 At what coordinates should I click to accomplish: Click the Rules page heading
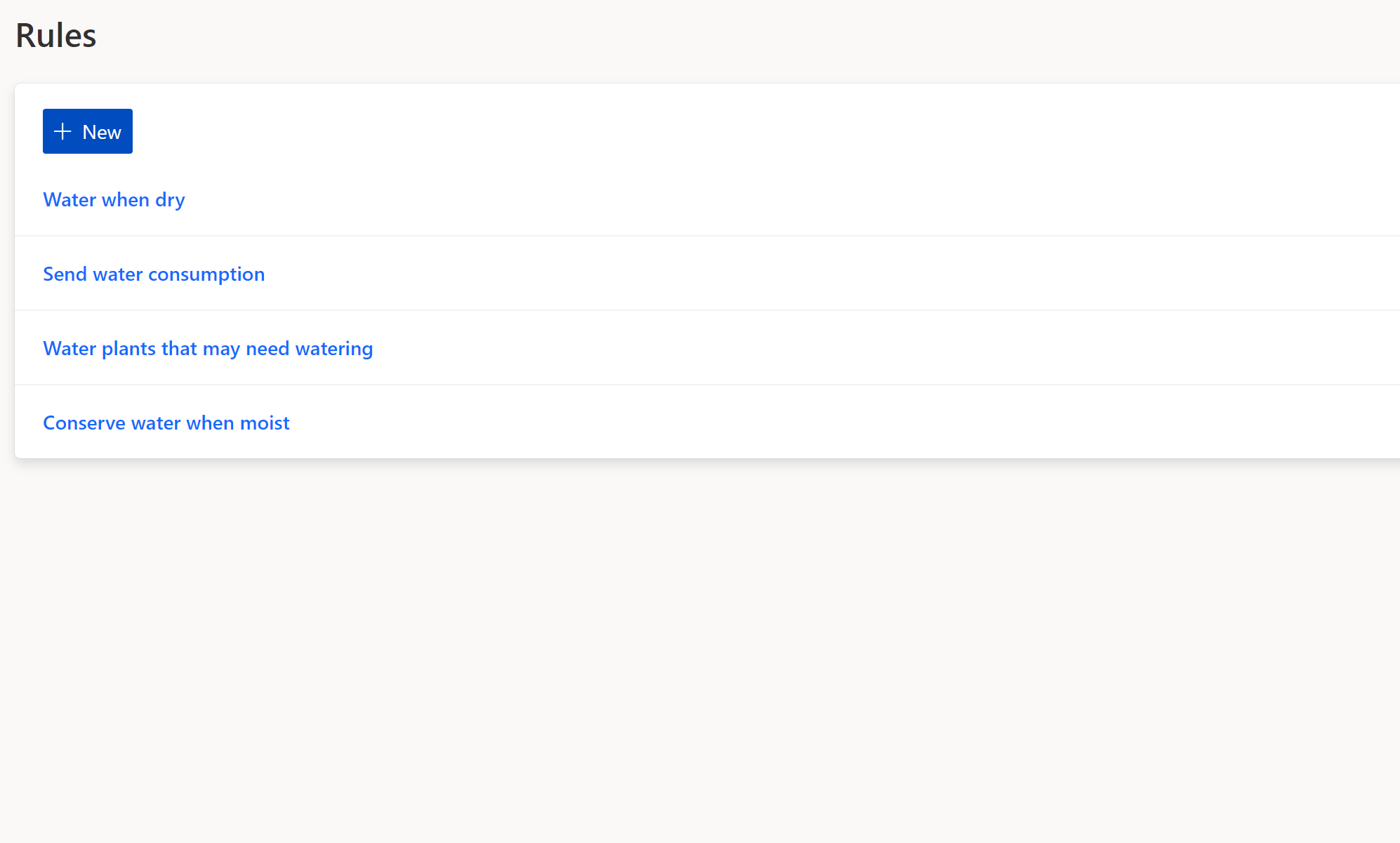point(55,35)
